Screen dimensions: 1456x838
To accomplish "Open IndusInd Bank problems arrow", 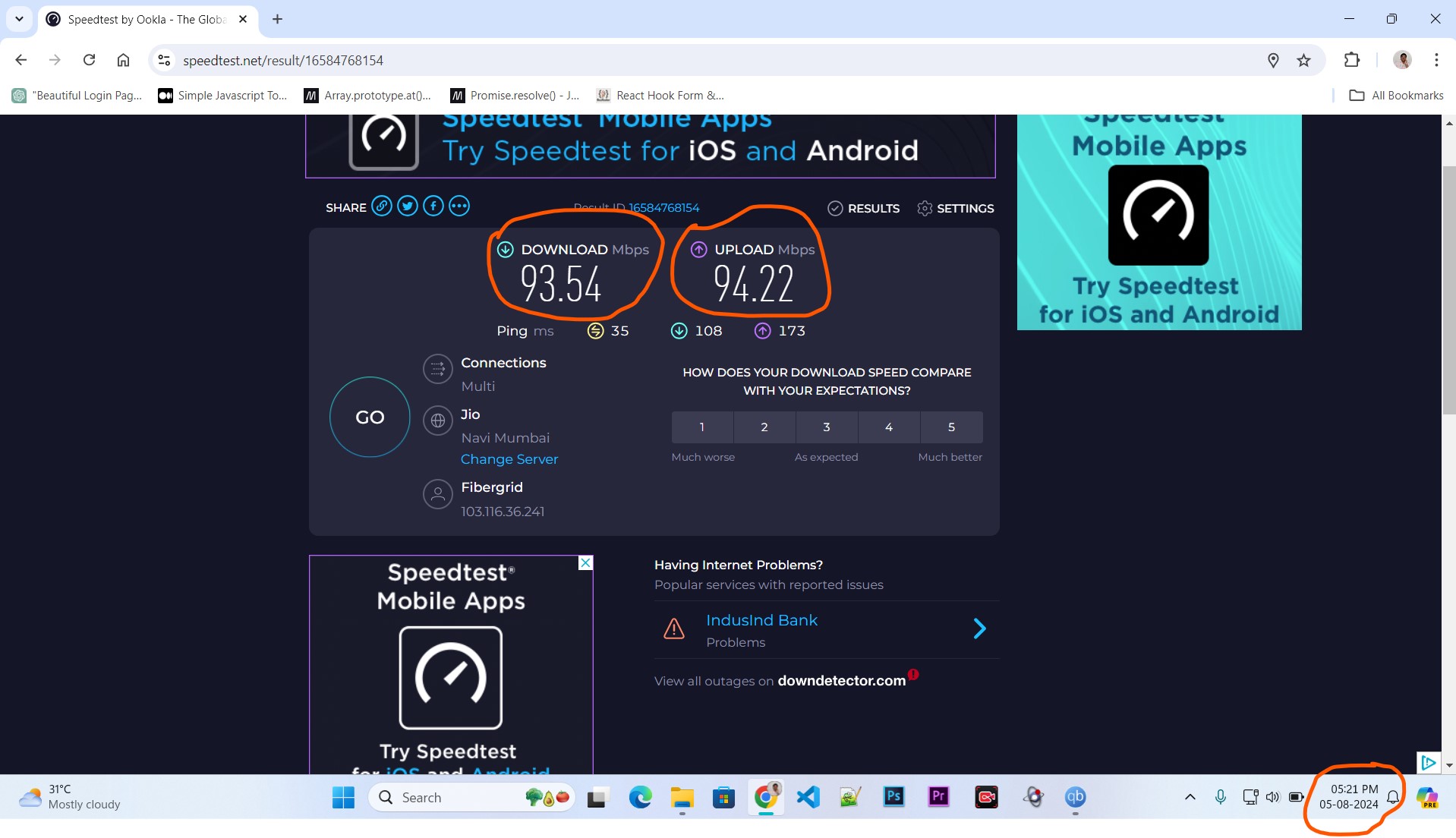I will pyautogui.click(x=979, y=628).
